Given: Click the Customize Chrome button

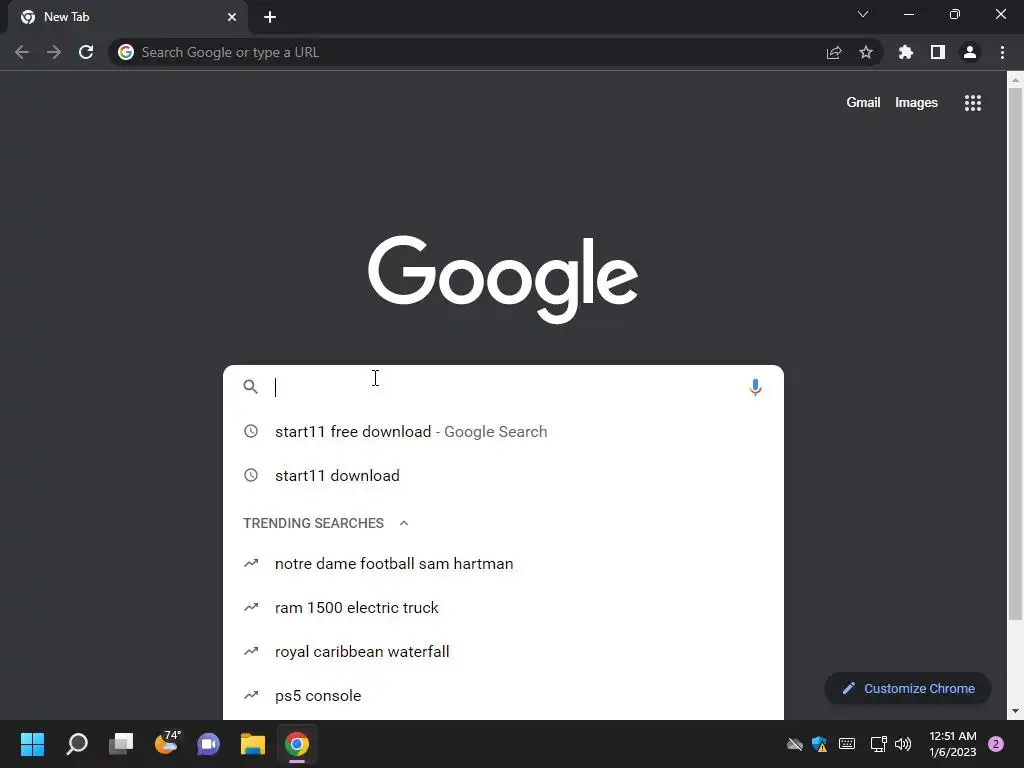Looking at the screenshot, I should point(908,688).
